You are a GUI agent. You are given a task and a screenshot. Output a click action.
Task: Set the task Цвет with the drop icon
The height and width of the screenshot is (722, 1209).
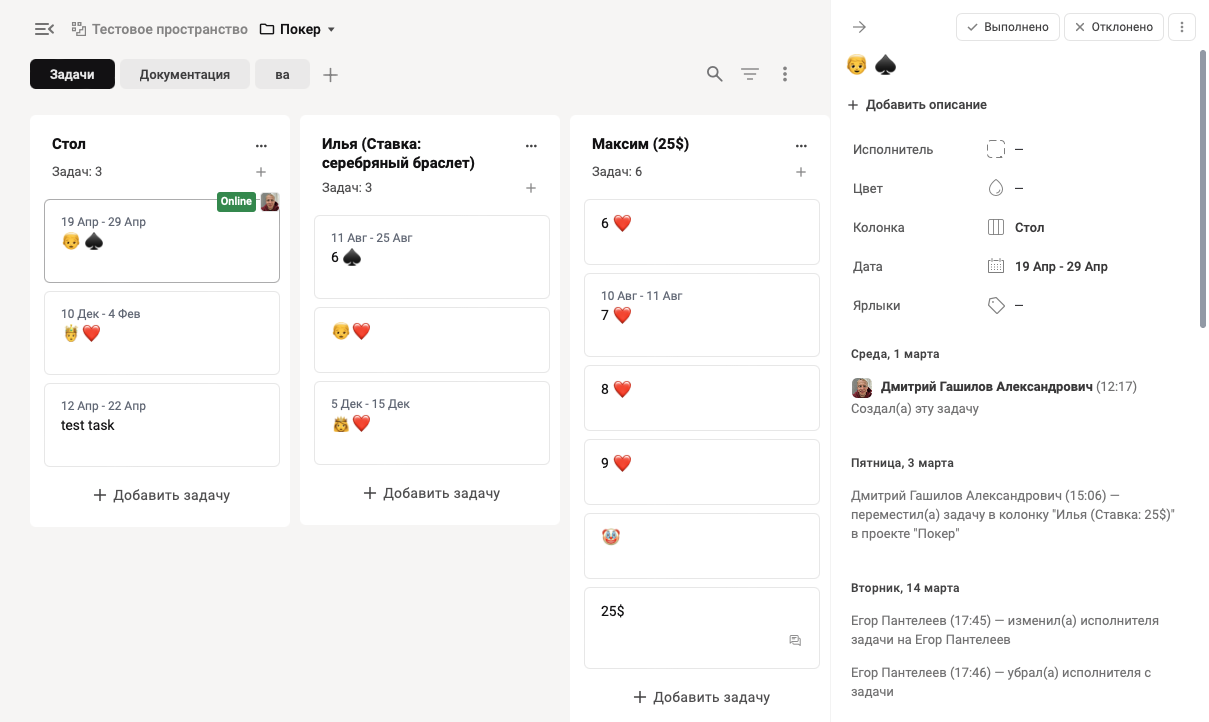(x=995, y=188)
